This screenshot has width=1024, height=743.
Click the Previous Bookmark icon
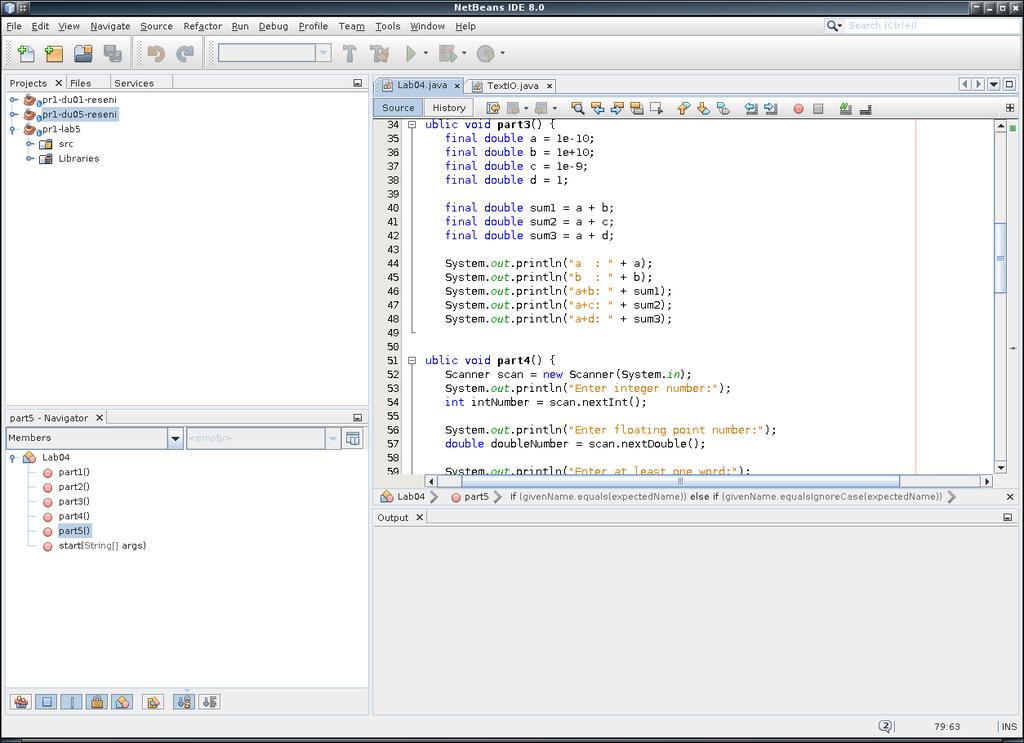tap(684, 108)
